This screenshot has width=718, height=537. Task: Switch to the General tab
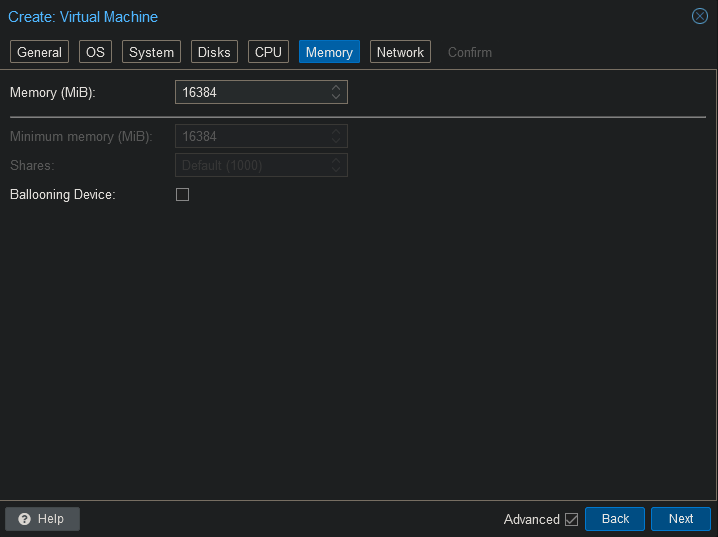[40, 52]
